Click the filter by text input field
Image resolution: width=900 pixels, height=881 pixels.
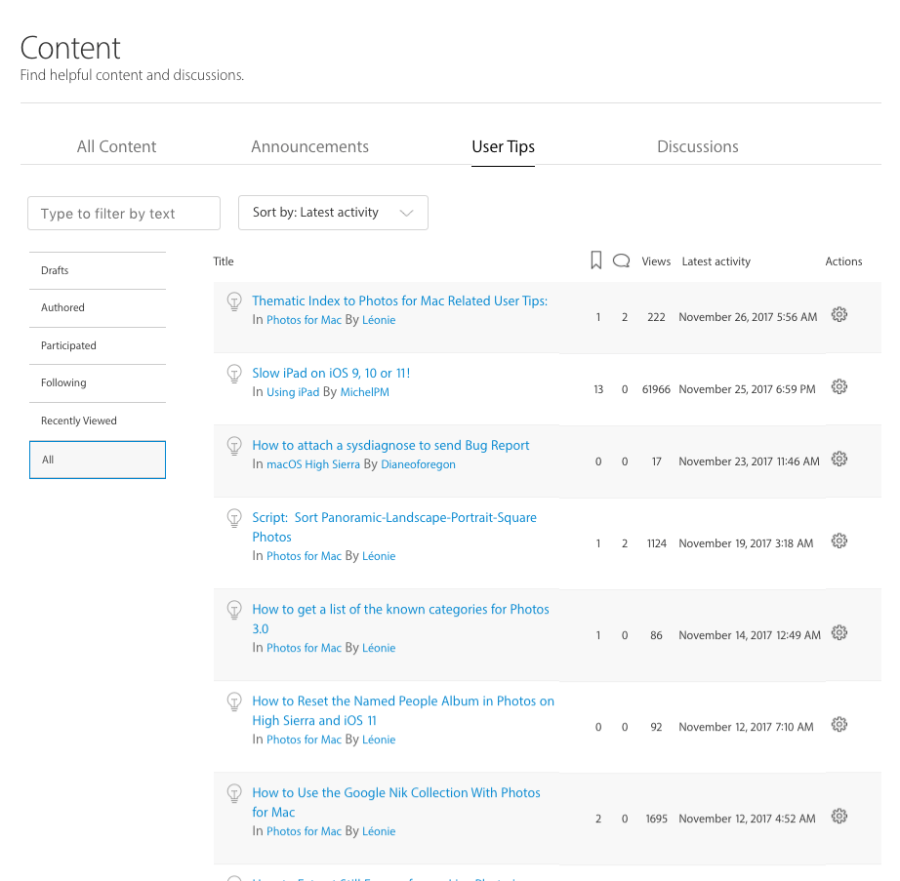point(124,214)
